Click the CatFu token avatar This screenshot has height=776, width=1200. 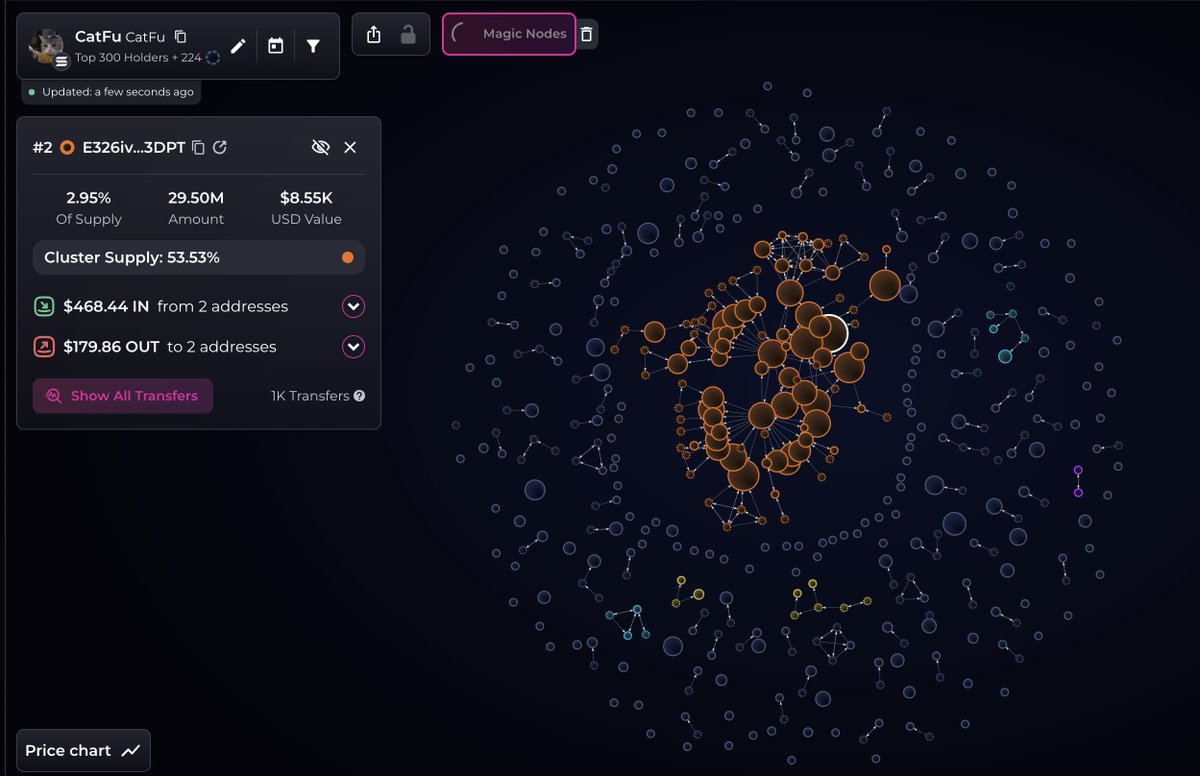45,46
